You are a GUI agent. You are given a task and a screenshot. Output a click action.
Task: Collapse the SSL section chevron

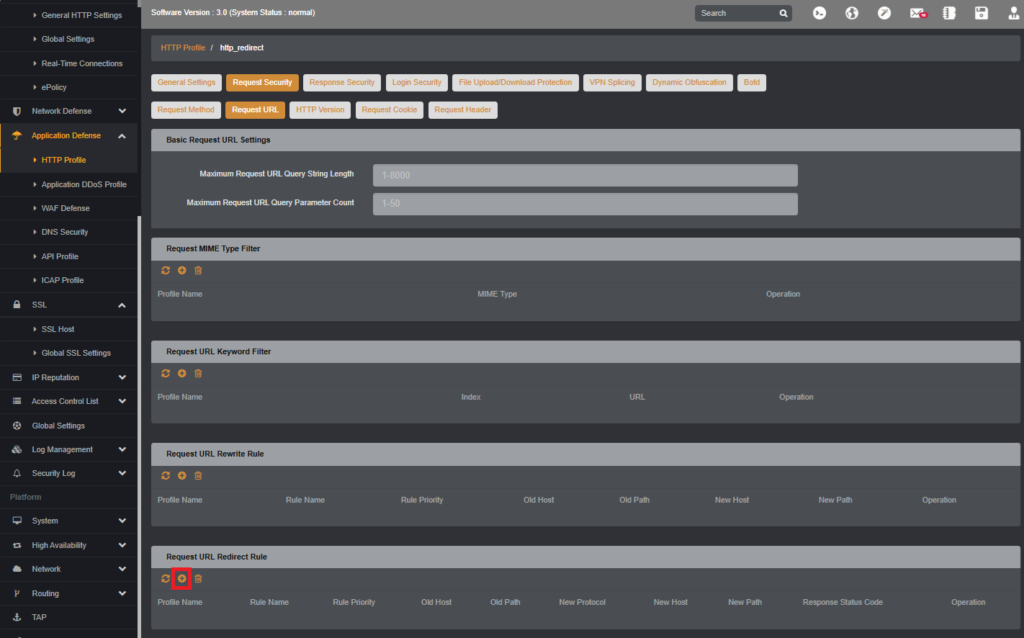pyautogui.click(x=122, y=305)
